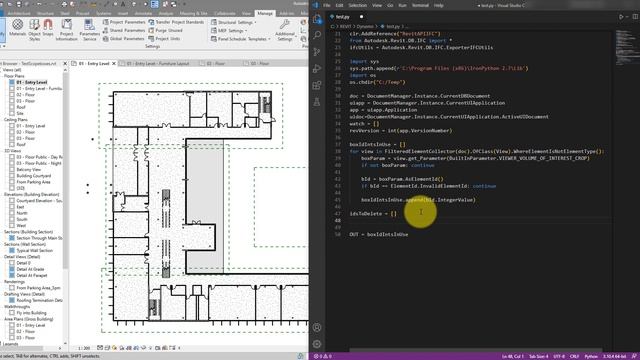
Task: Open errors and warnings in VS Code status bar
Action: click(322, 356)
